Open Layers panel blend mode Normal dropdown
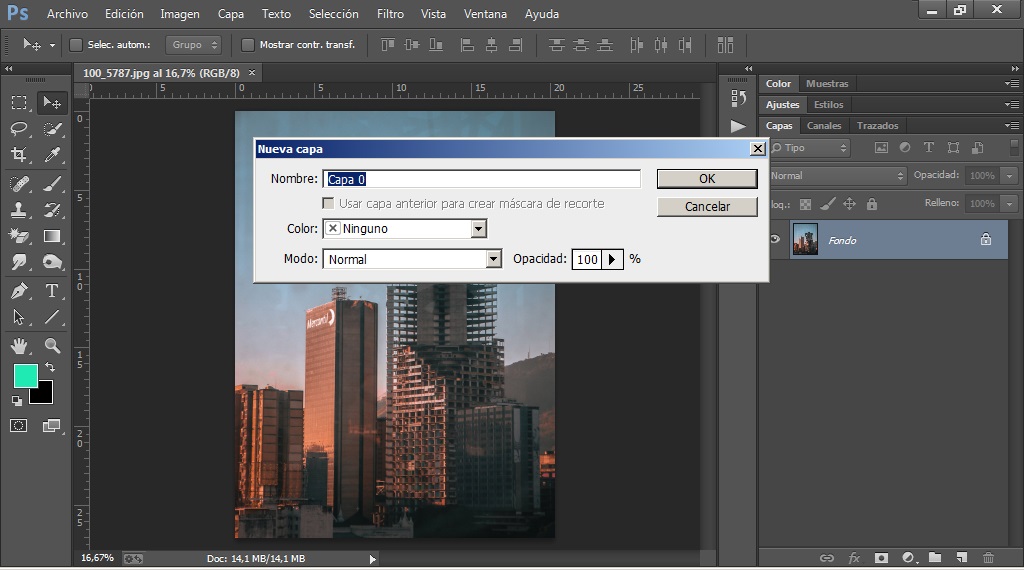The width and height of the screenshot is (1024, 570). click(838, 176)
